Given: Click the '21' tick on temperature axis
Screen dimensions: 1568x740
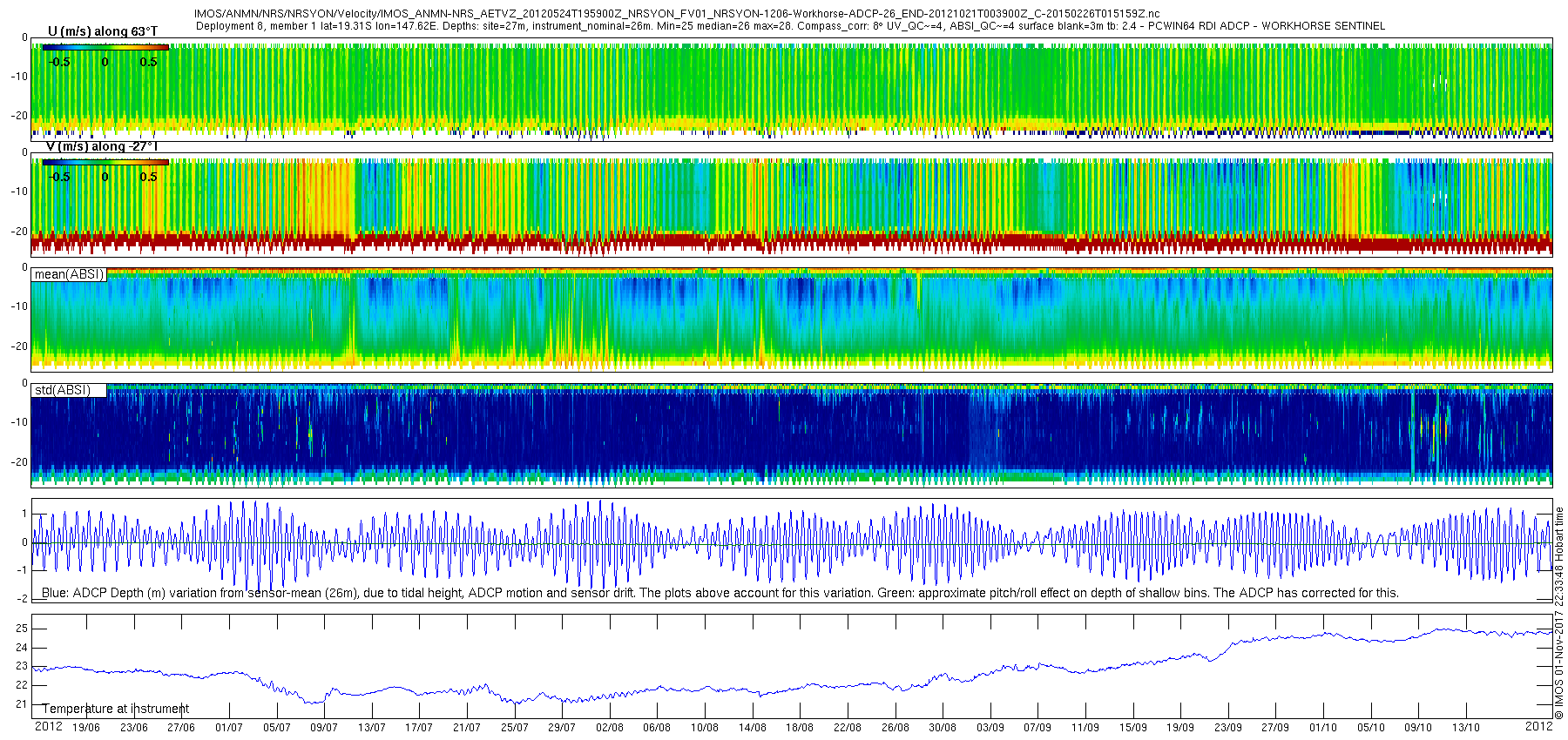Looking at the screenshot, I should (x=22, y=704).
